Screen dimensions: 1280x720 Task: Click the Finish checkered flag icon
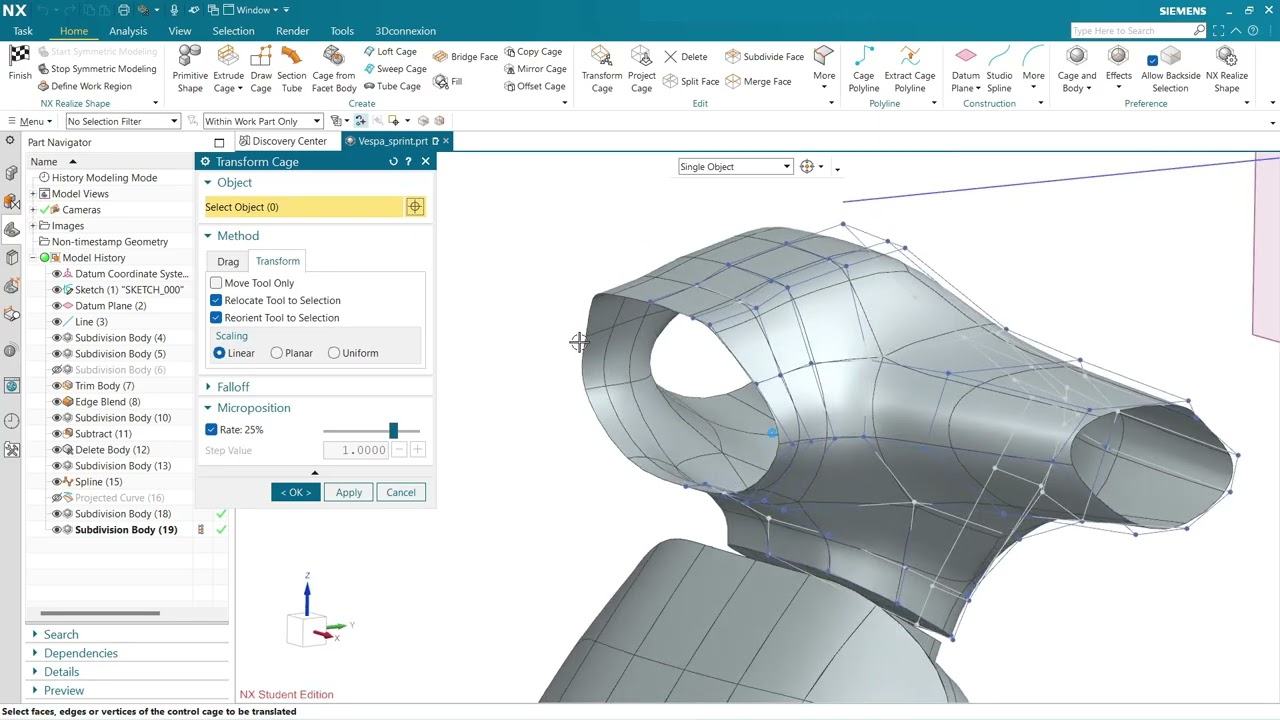click(19, 56)
